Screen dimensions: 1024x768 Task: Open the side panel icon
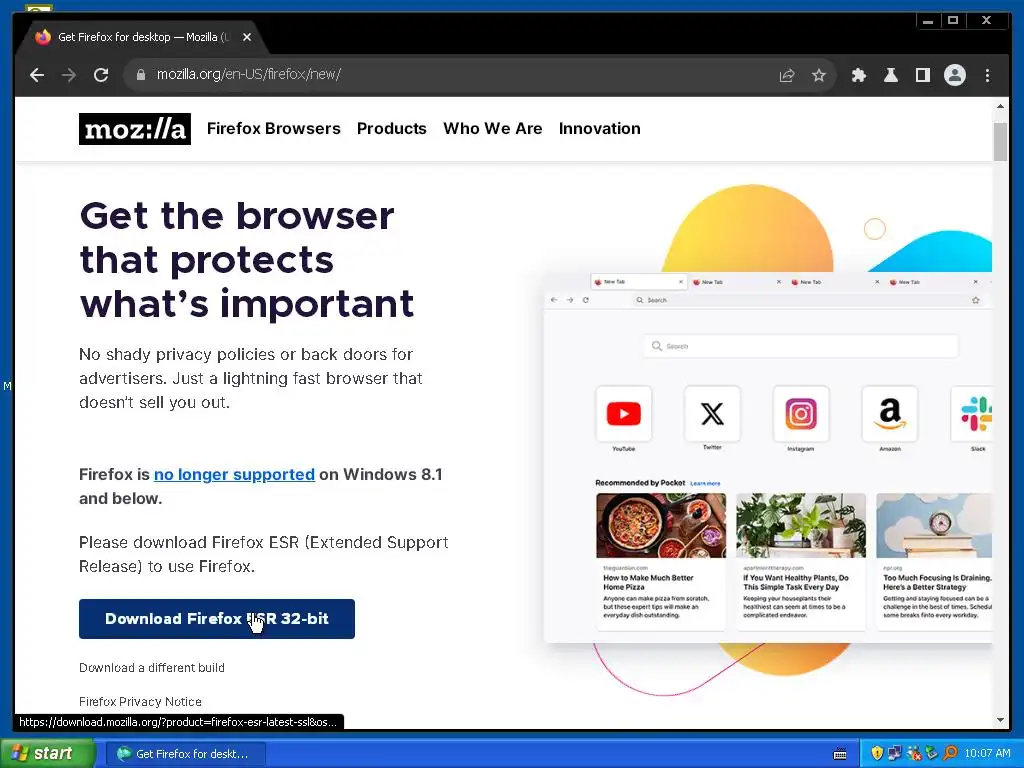[923, 75]
